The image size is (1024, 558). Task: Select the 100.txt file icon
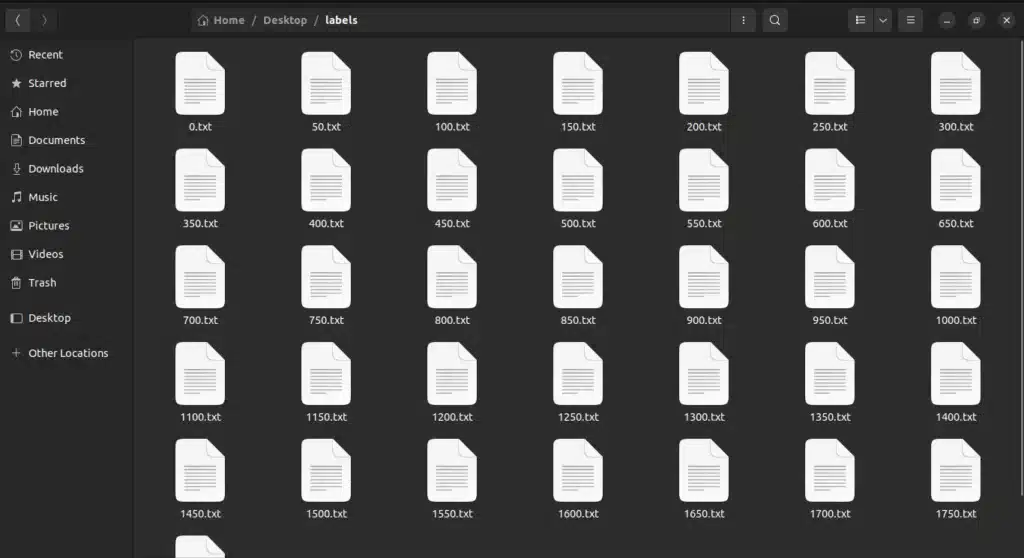(452, 84)
